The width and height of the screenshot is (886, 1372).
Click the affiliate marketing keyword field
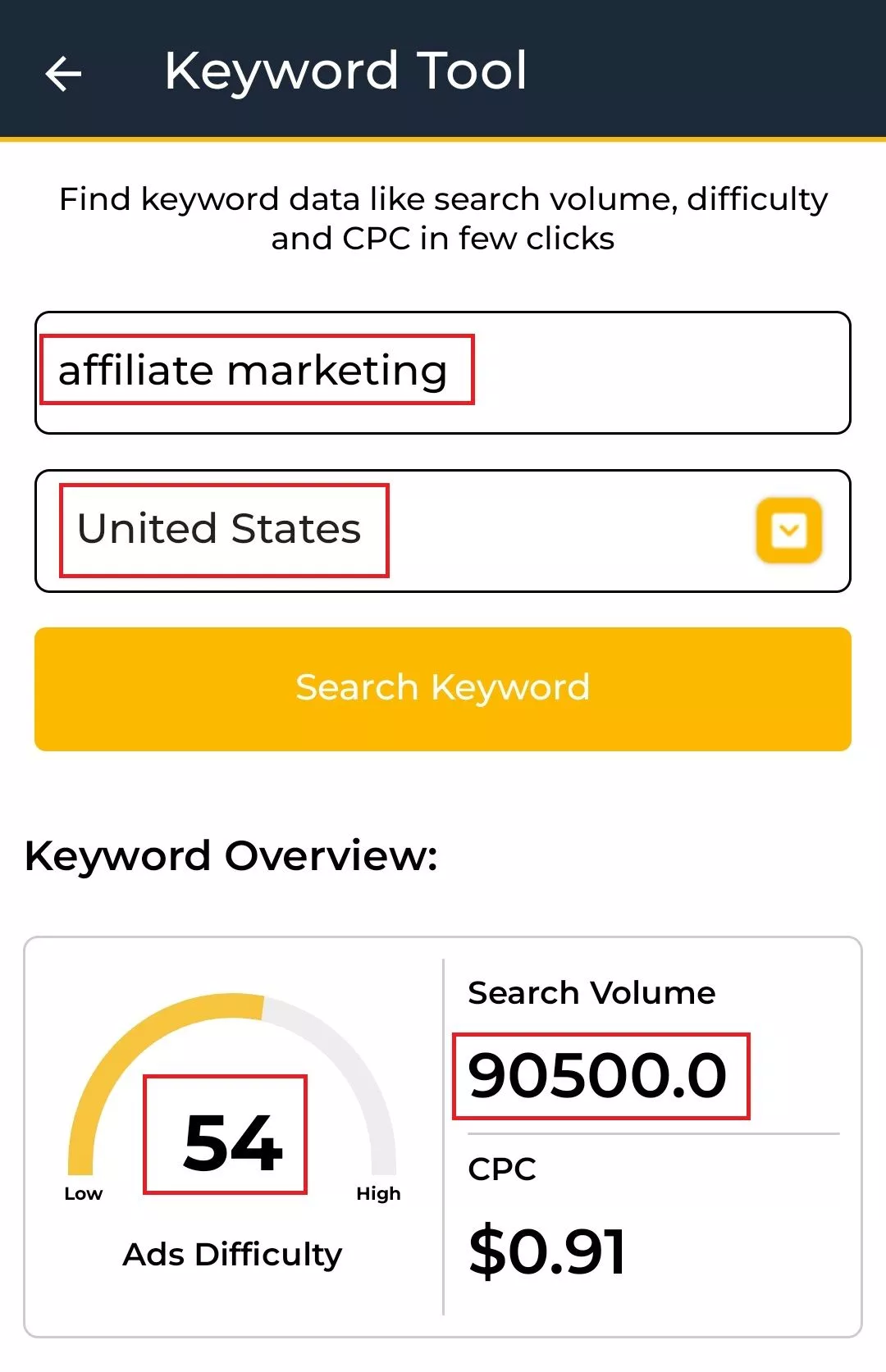coord(443,372)
